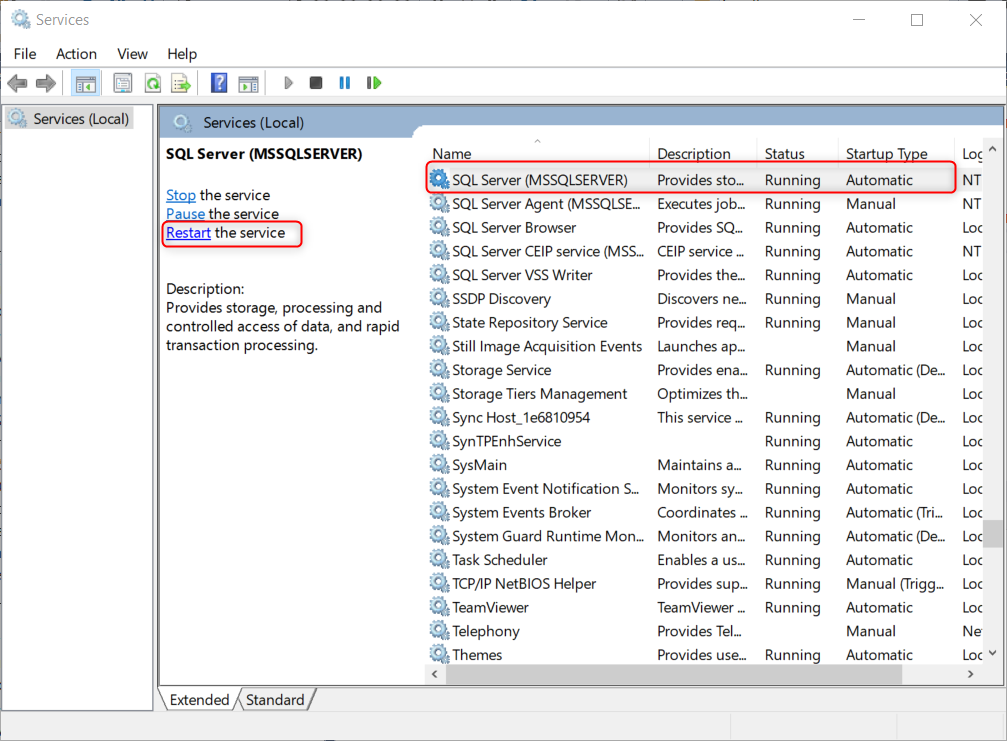This screenshot has width=1007, height=741.
Task: Click the horizontal scrollbar left arrow
Action: (x=435, y=674)
